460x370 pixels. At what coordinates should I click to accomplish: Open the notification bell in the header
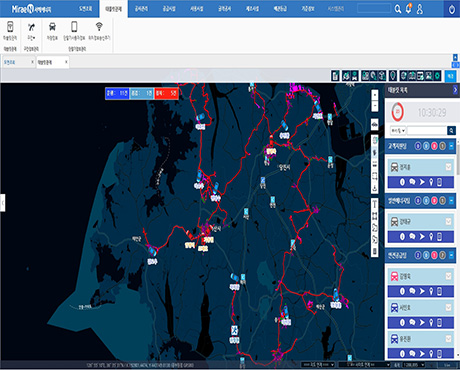[x=408, y=9]
